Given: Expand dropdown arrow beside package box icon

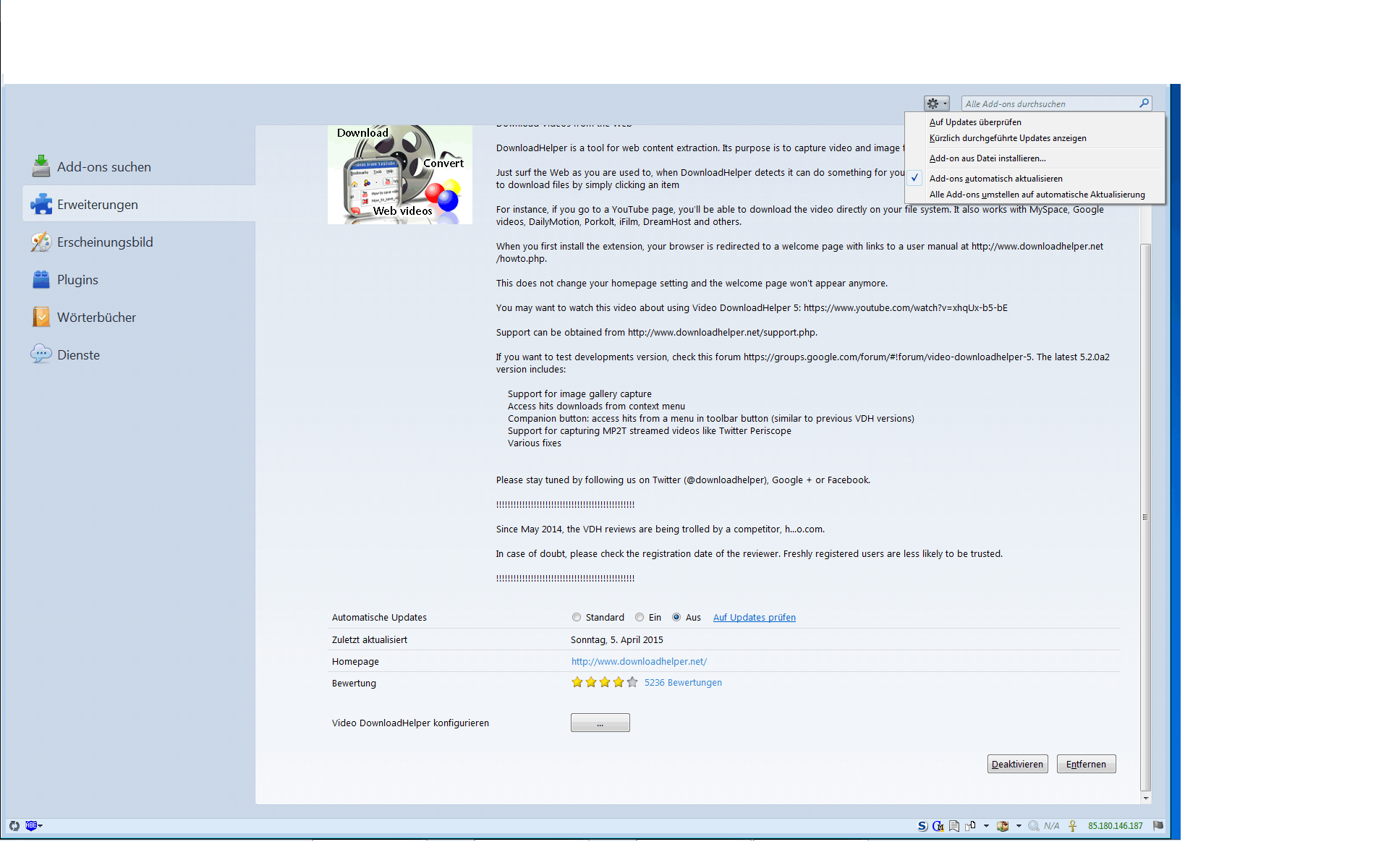Looking at the screenshot, I should [1019, 826].
